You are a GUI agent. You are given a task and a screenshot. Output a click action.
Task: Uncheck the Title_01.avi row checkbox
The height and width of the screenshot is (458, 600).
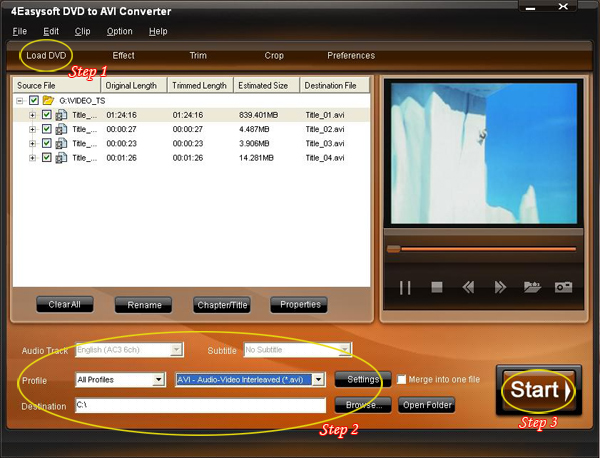47,115
